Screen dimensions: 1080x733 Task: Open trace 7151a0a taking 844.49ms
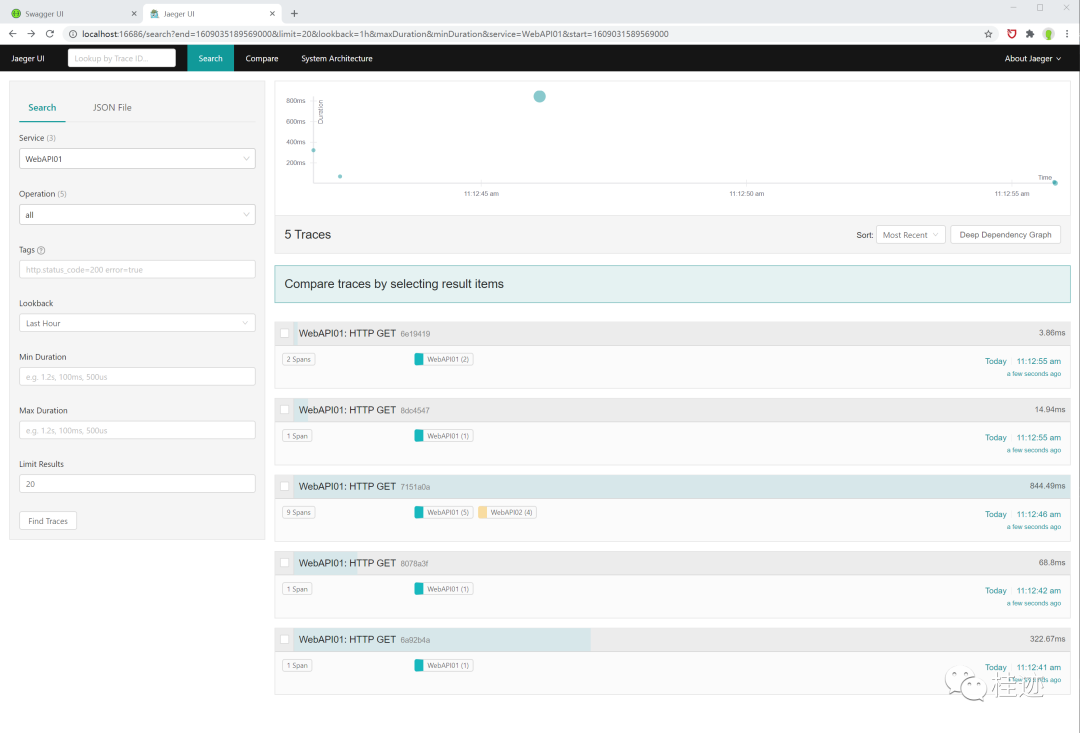click(x=672, y=486)
